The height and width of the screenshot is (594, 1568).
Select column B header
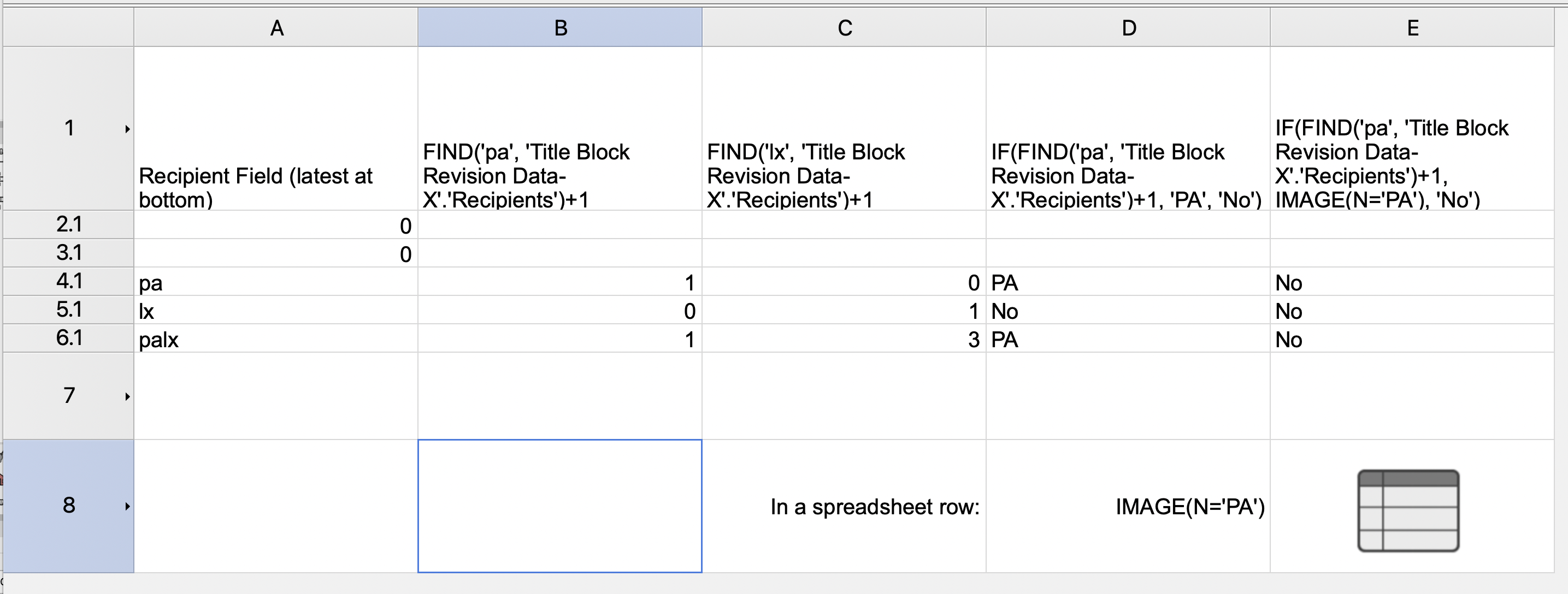click(559, 28)
